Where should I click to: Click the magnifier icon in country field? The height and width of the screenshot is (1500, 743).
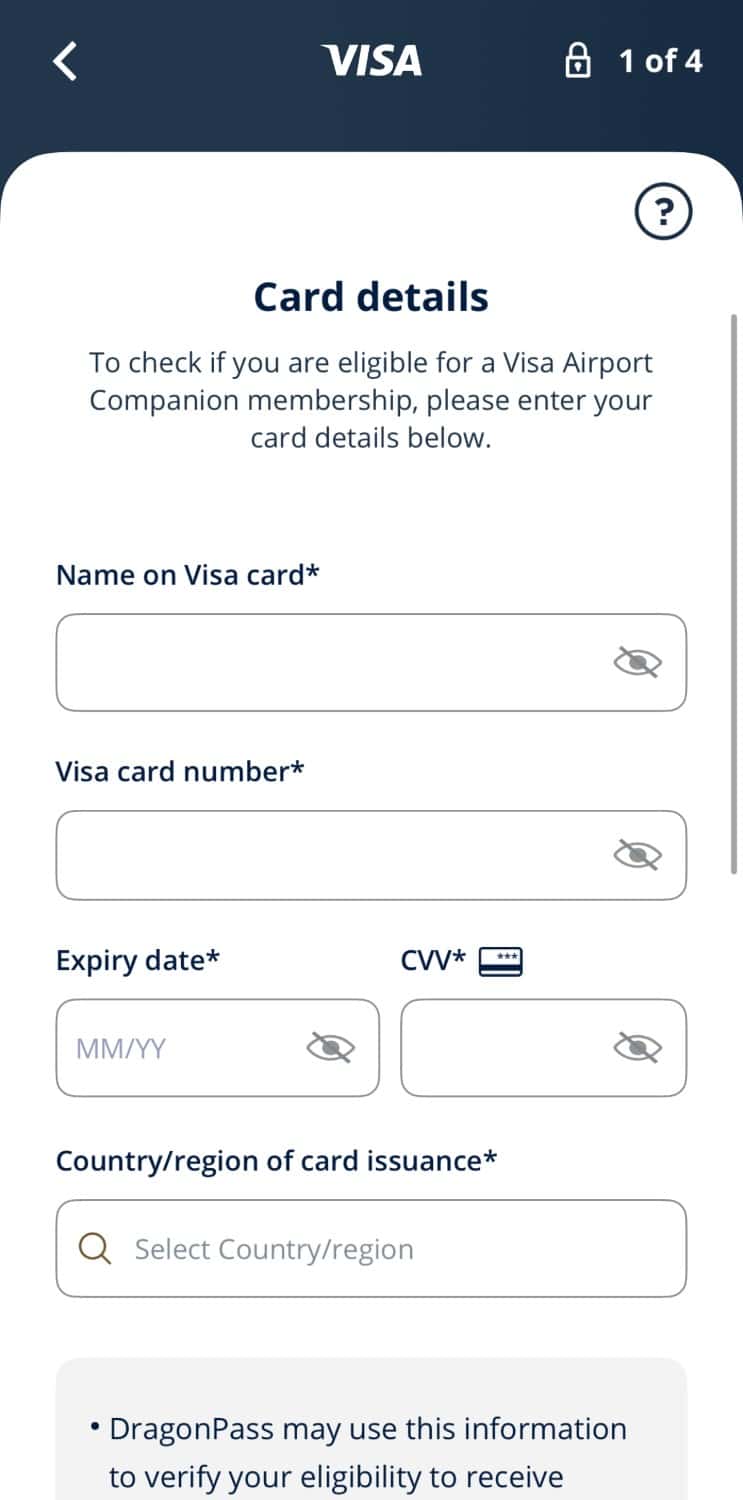click(x=95, y=1249)
